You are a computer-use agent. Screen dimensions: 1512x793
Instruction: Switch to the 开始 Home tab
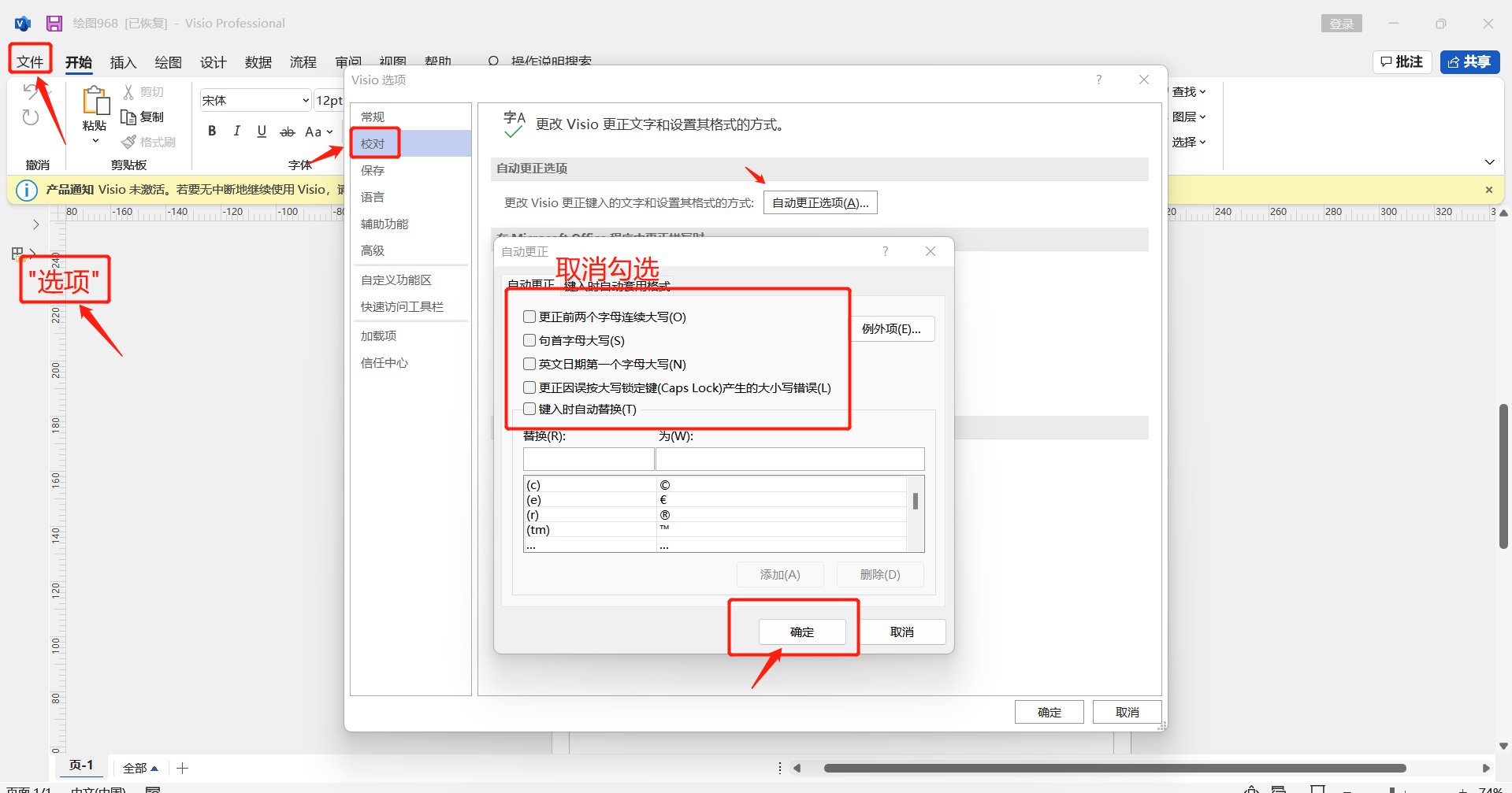[78, 62]
